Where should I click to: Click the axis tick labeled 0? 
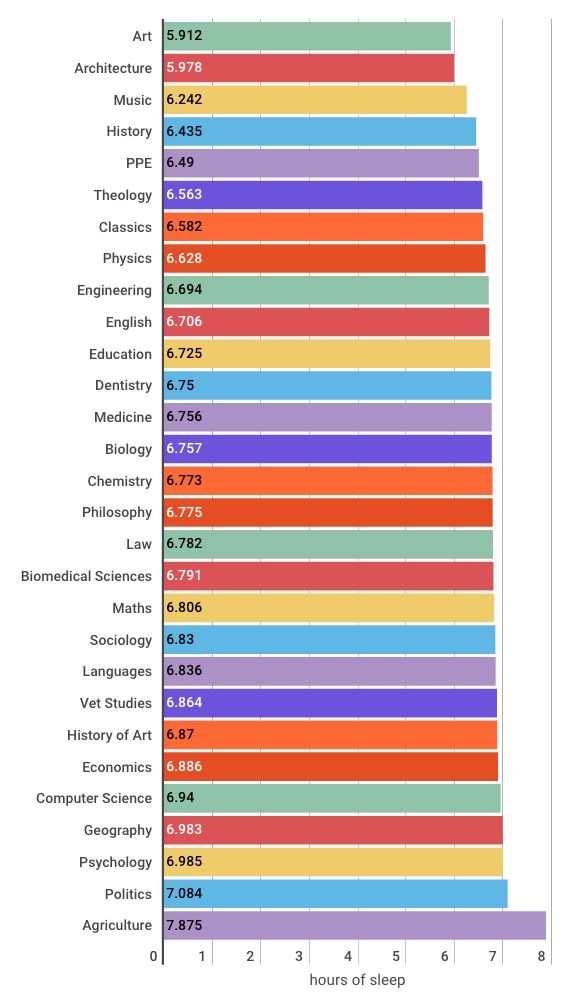154,956
